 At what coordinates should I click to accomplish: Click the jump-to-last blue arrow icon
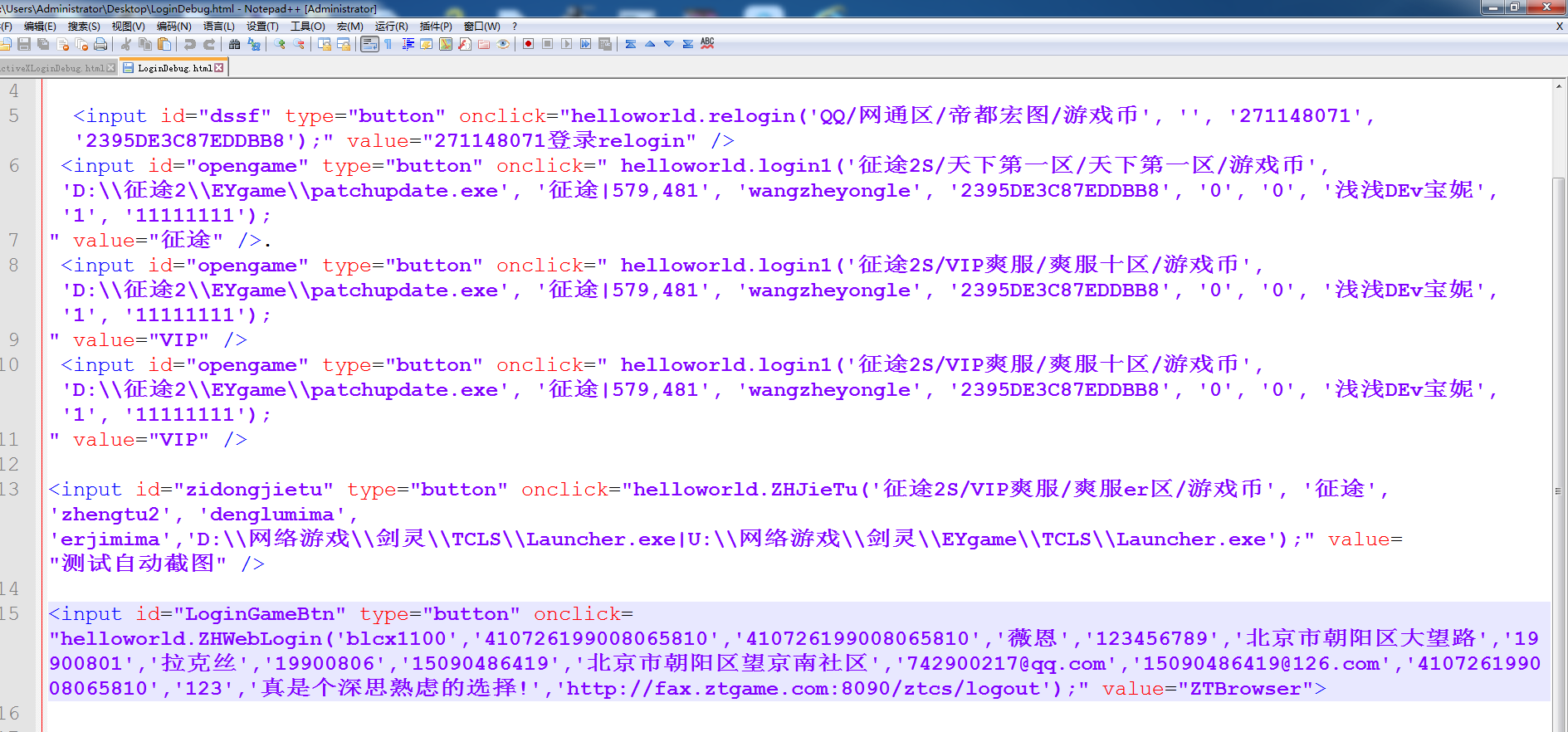tap(688, 44)
